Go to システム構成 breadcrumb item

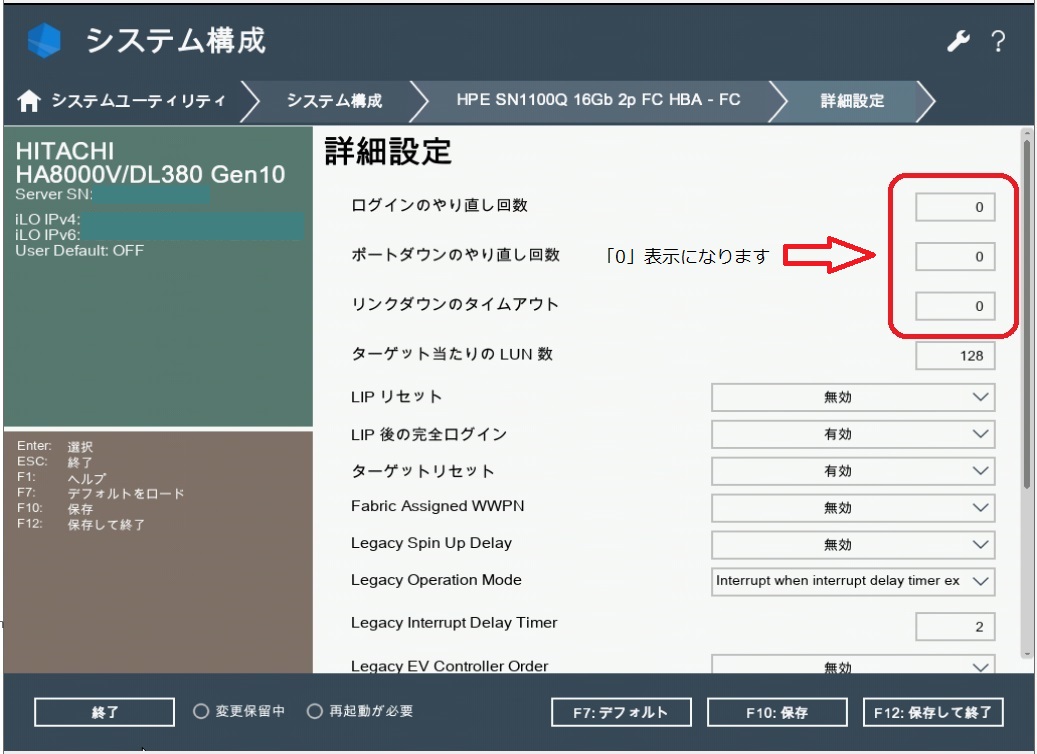(x=334, y=101)
